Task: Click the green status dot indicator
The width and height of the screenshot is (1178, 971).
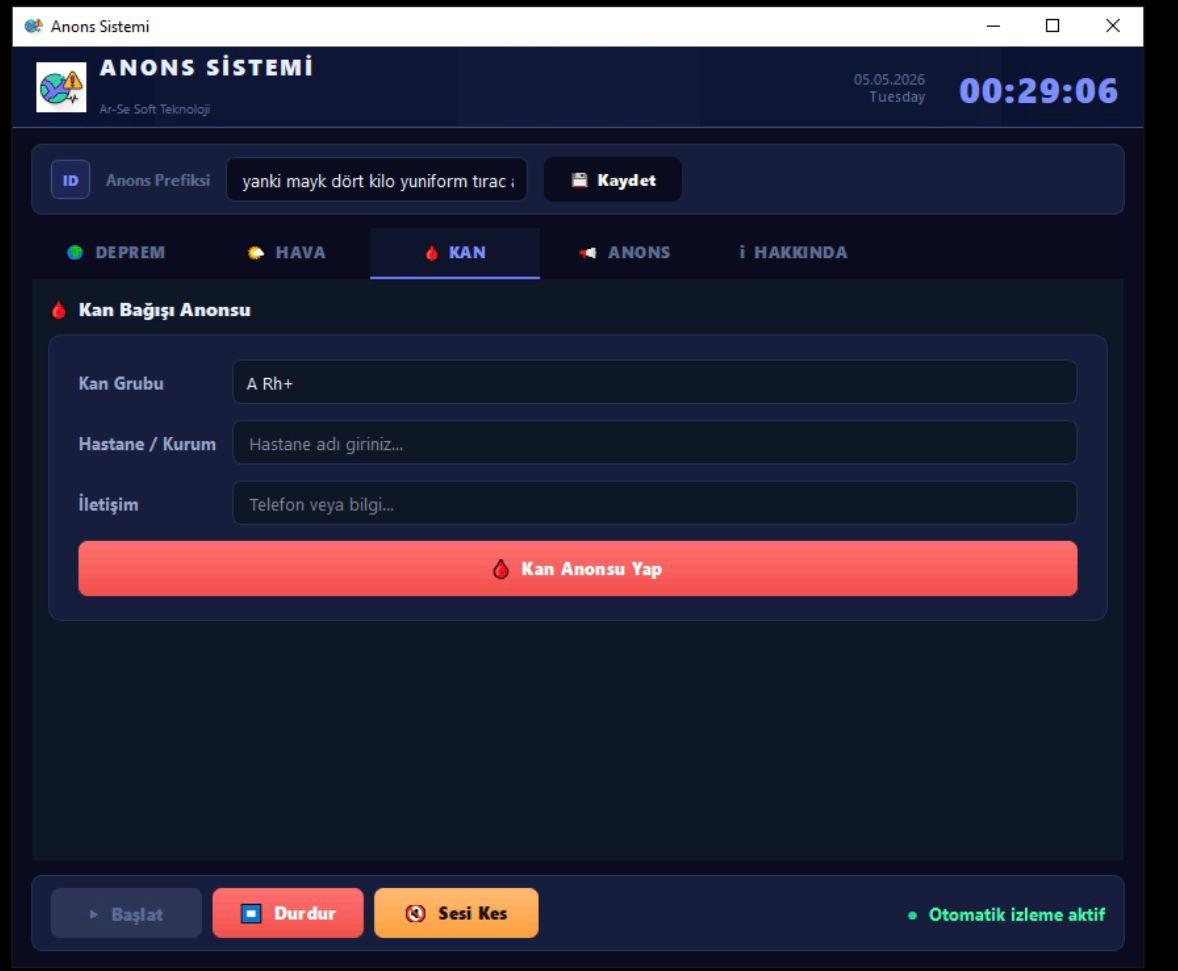Action: [x=912, y=915]
